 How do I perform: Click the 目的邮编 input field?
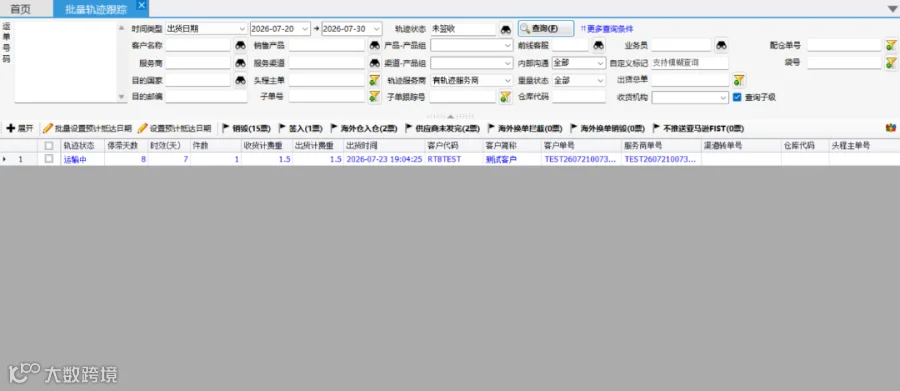point(206,96)
